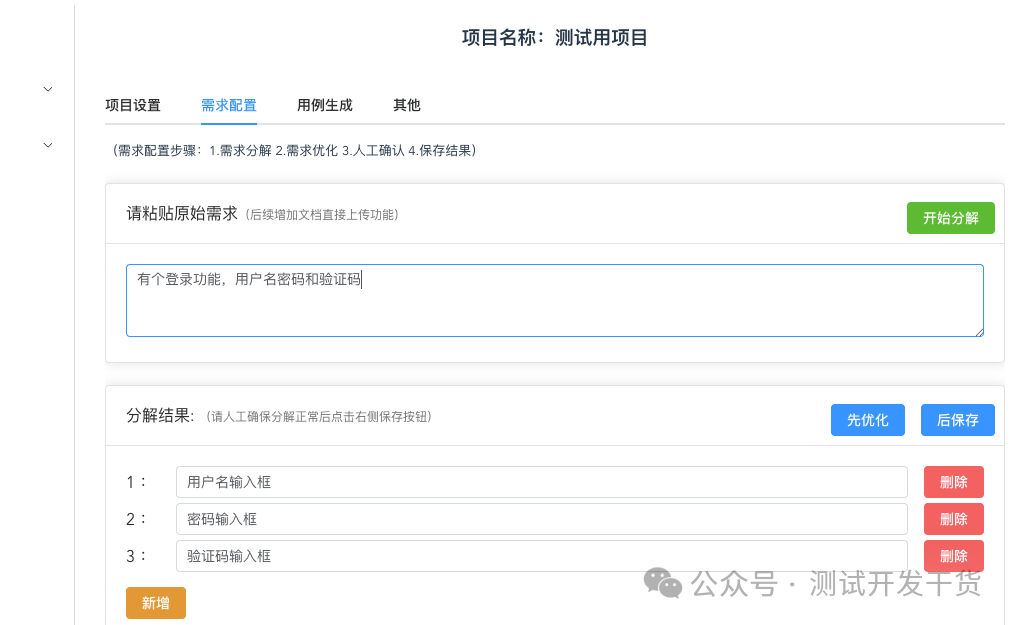Viewport: 1014px width, 625px height.
Task: Select the 需求配置 tab
Action: coord(228,105)
